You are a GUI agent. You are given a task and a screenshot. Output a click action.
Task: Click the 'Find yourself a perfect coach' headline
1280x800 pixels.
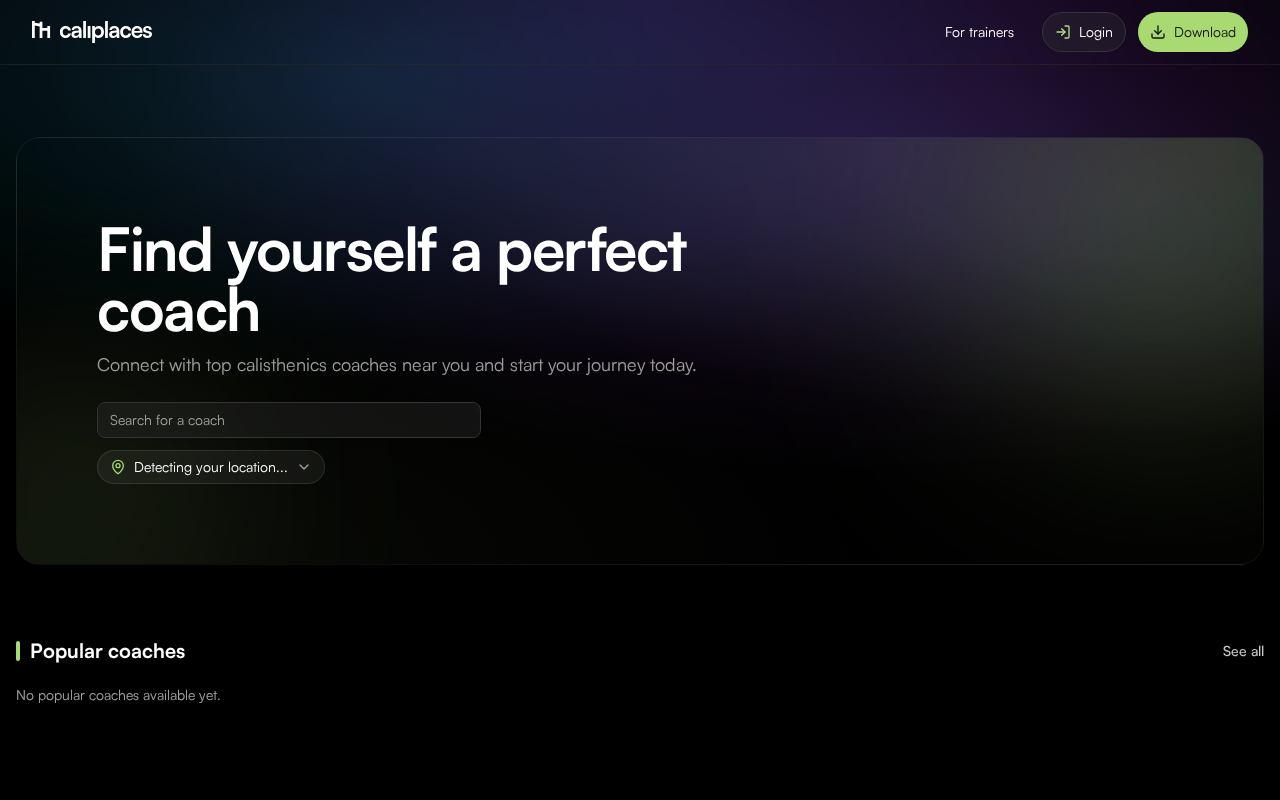tap(392, 280)
